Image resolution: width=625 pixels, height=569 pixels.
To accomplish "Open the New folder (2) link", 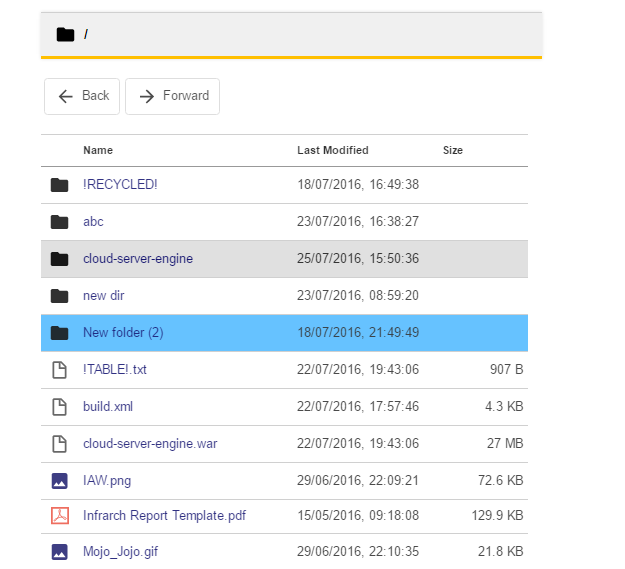I will pyautogui.click(x=123, y=333).
